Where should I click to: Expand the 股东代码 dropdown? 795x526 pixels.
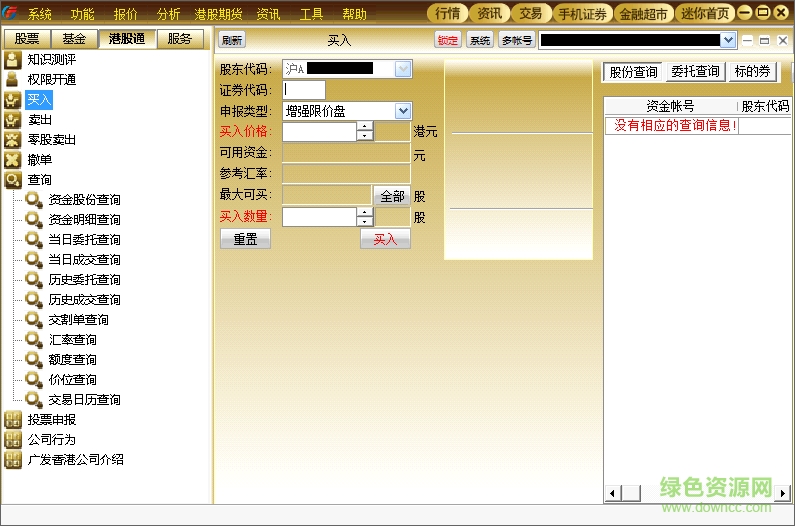[402, 69]
